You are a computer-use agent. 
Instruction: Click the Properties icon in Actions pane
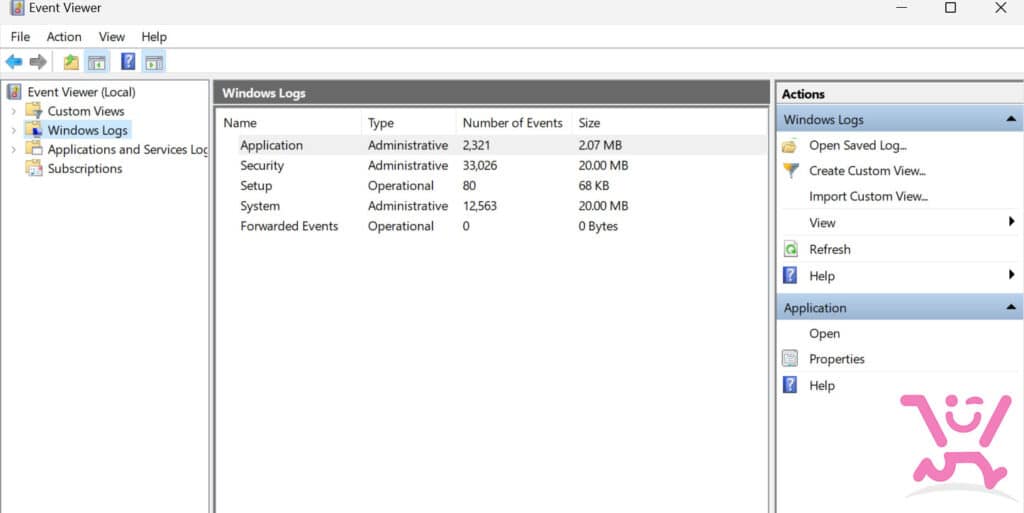coord(790,358)
